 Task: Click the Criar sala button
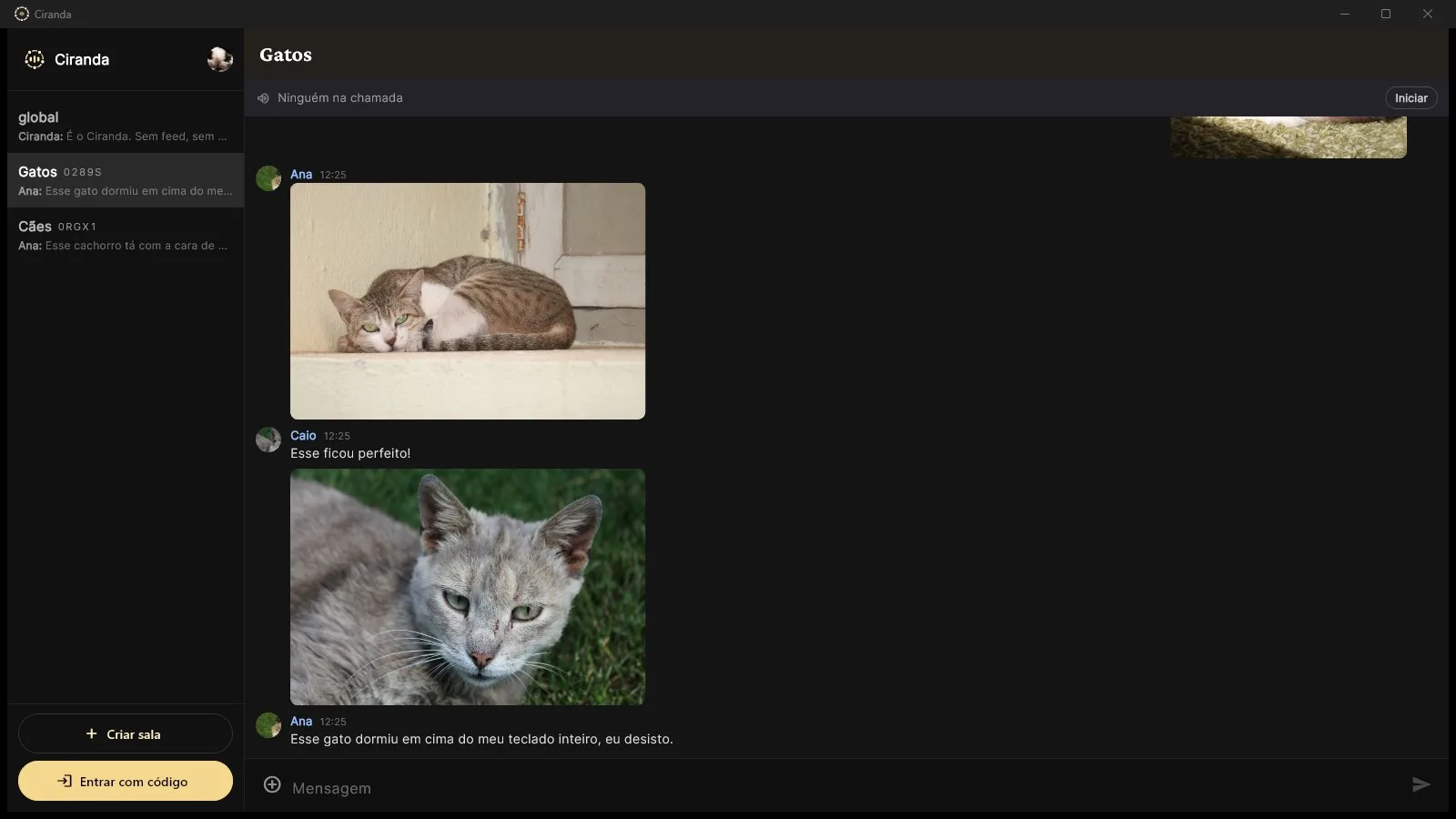[126, 733]
